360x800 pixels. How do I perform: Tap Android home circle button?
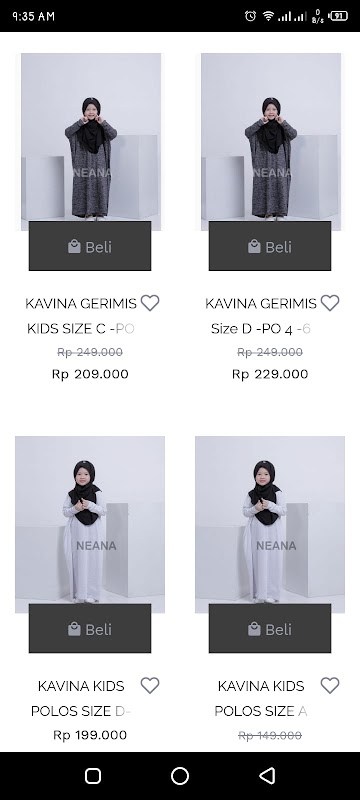point(180,776)
